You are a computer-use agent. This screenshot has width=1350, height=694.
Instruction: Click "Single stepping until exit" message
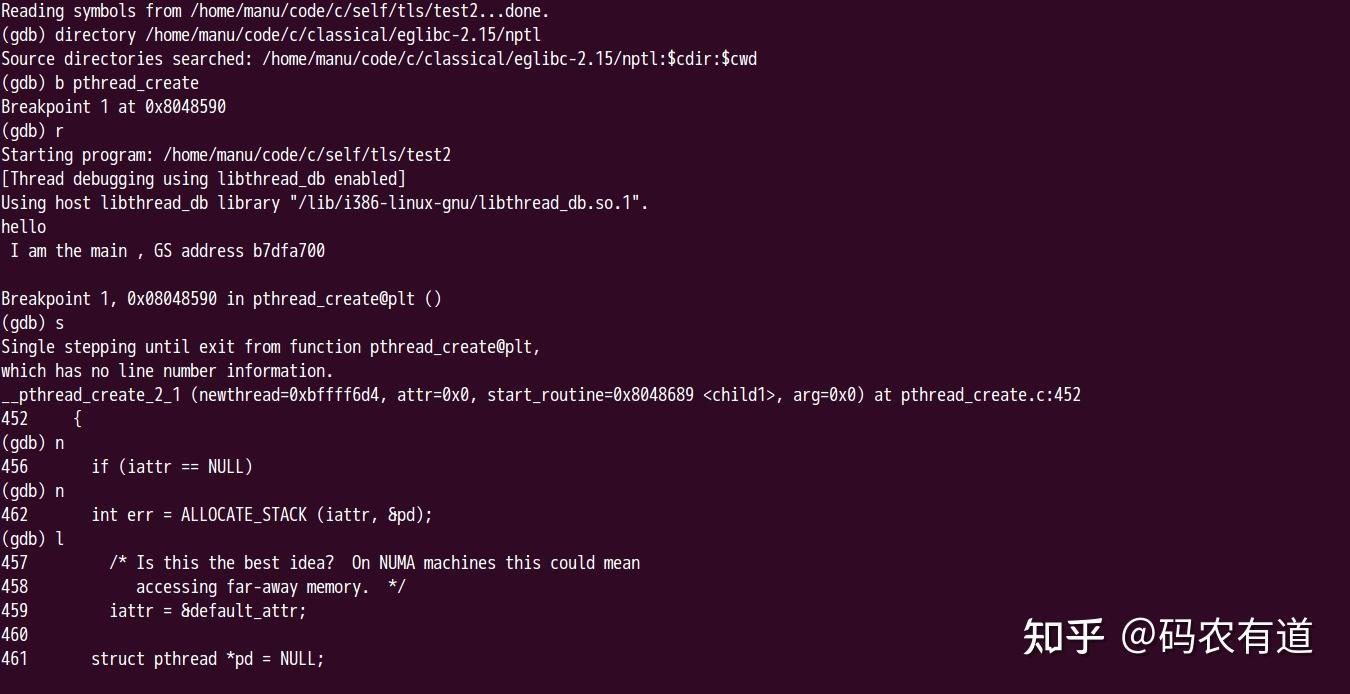270,347
